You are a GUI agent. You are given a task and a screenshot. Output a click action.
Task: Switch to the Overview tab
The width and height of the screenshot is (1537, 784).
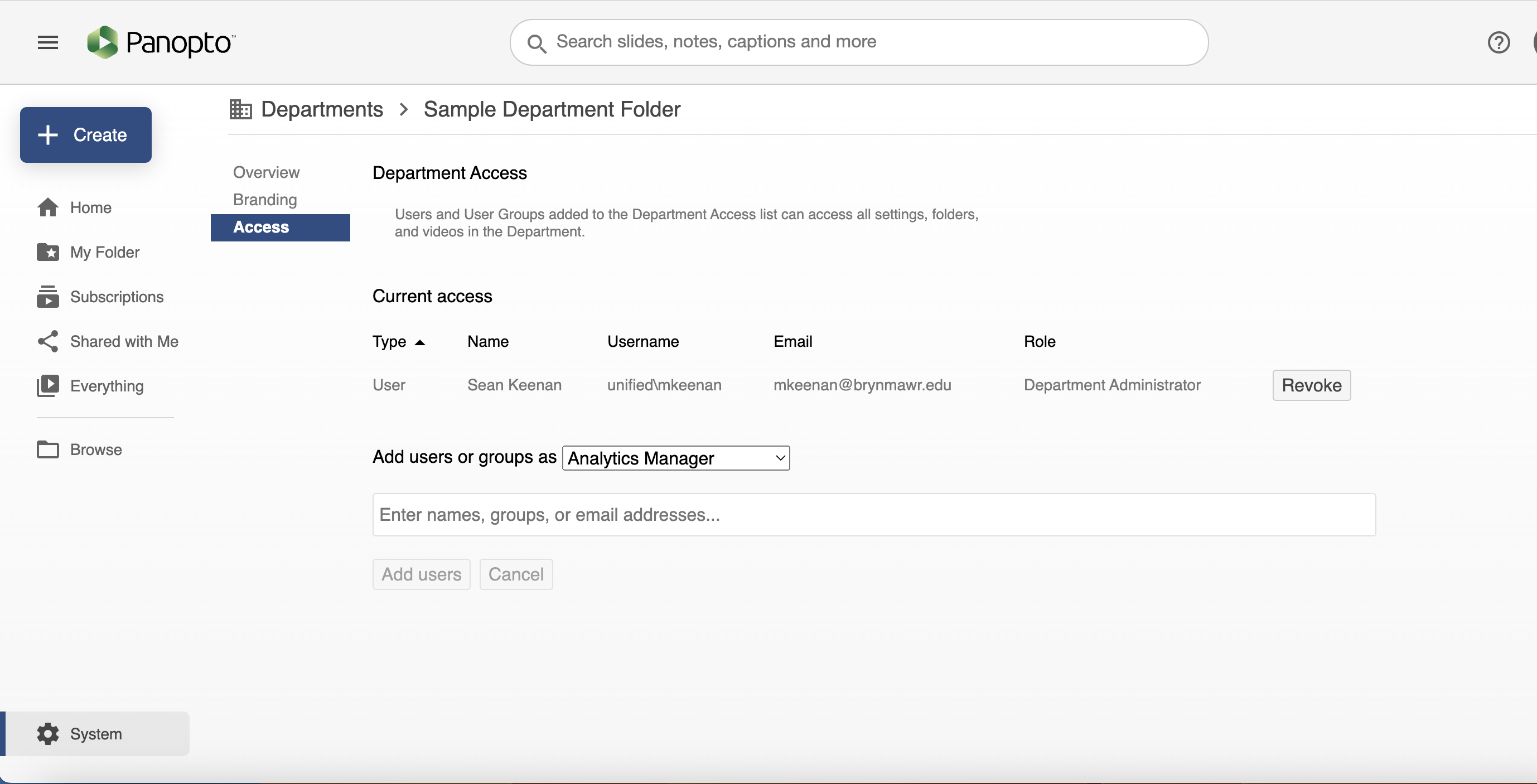tap(266, 172)
